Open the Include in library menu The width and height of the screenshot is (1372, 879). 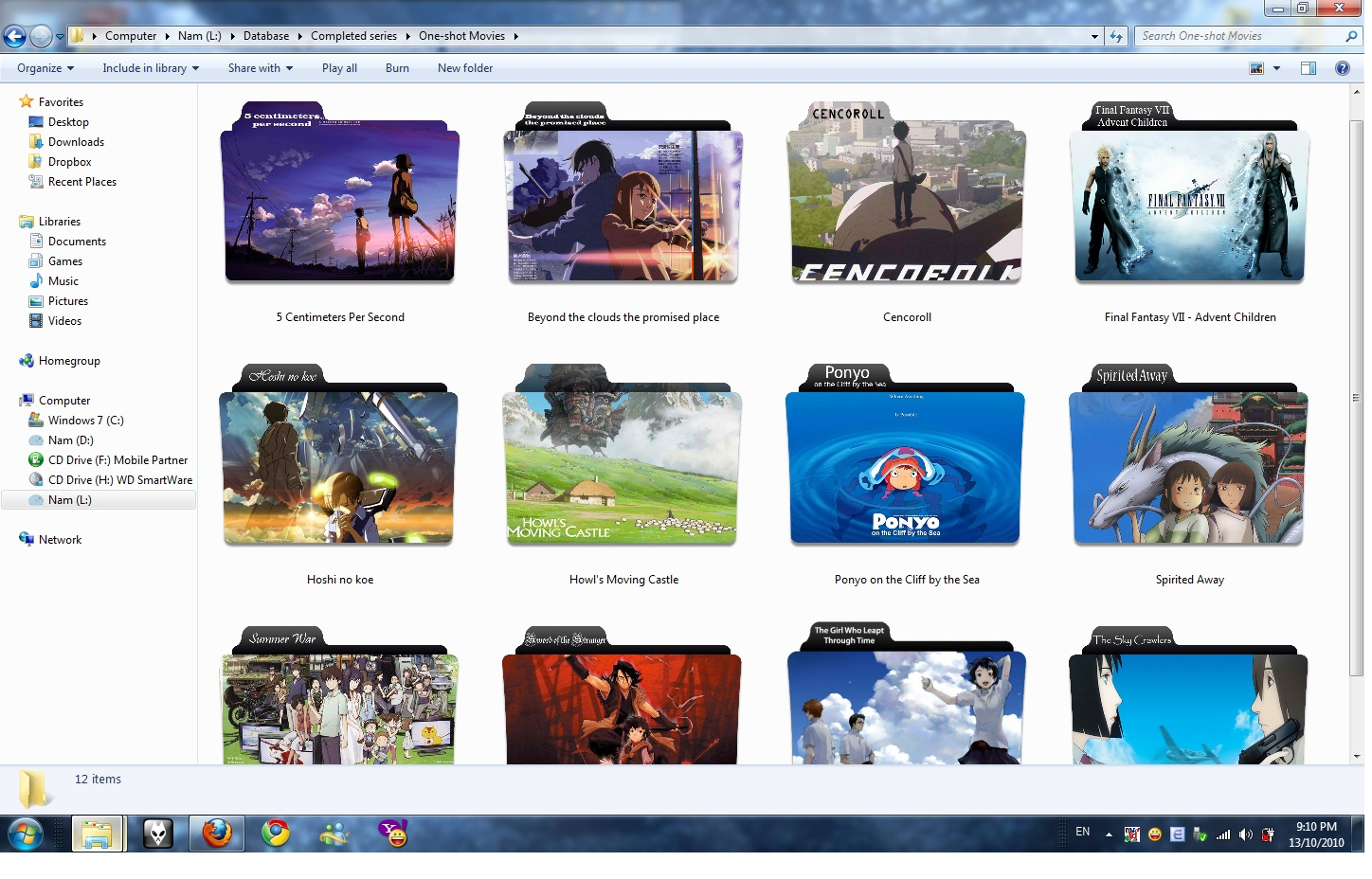[x=149, y=67]
